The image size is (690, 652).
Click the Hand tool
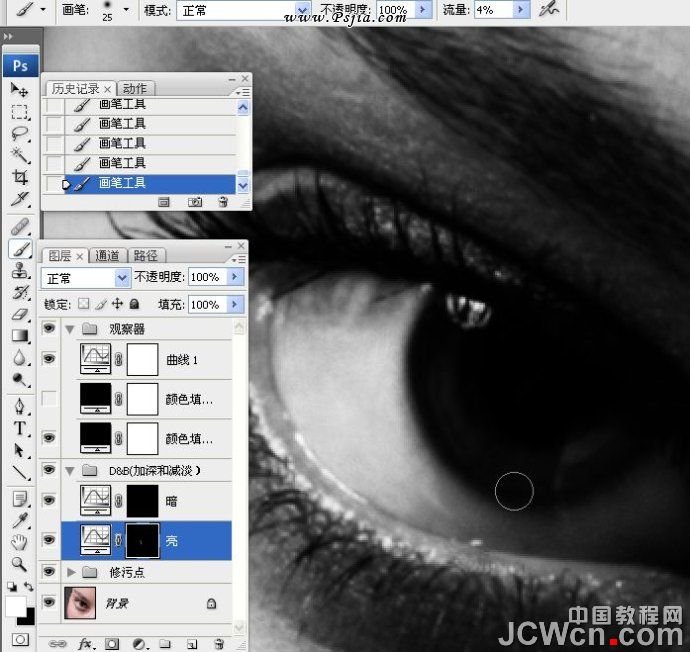point(19,542)
